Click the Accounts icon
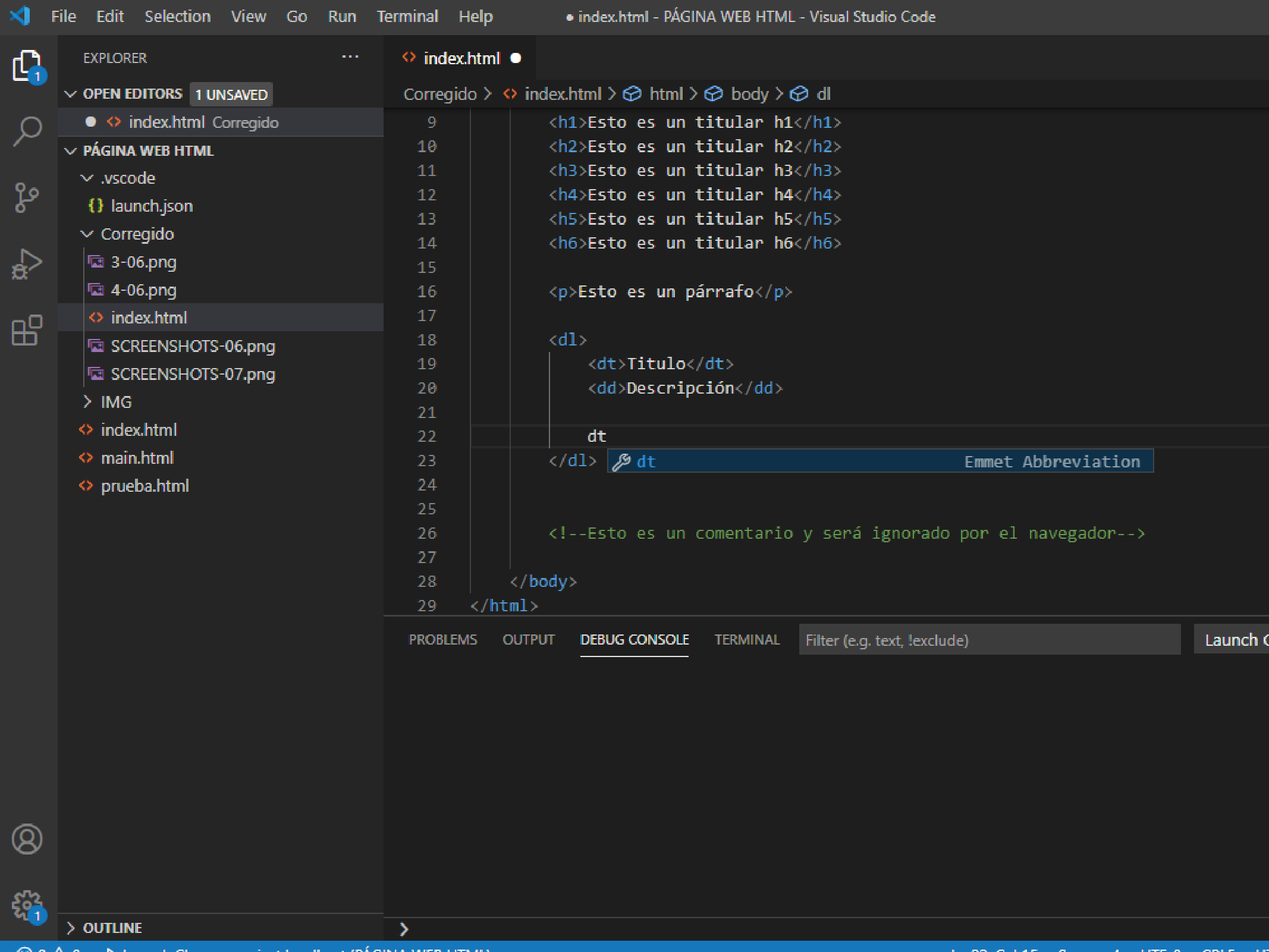This screenshot has height=952, width=1269. point(27,839)
